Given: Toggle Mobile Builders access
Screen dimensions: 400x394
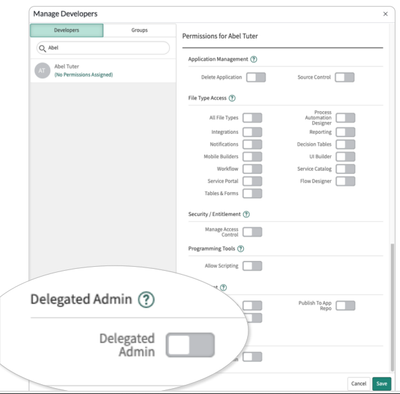Looking at the screenshot, I should (252, 157).
